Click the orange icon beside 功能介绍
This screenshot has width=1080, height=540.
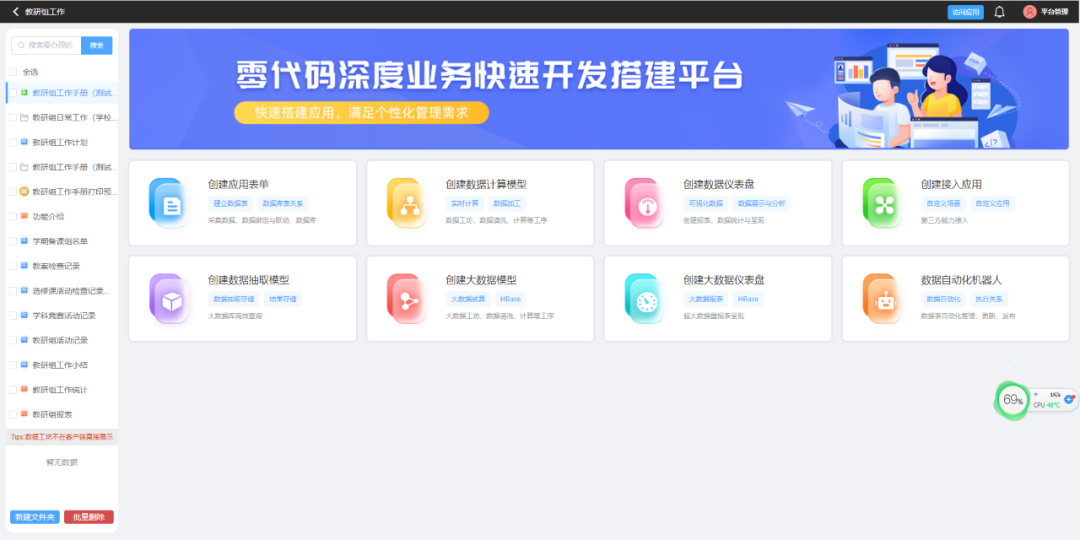click(24, 216)
